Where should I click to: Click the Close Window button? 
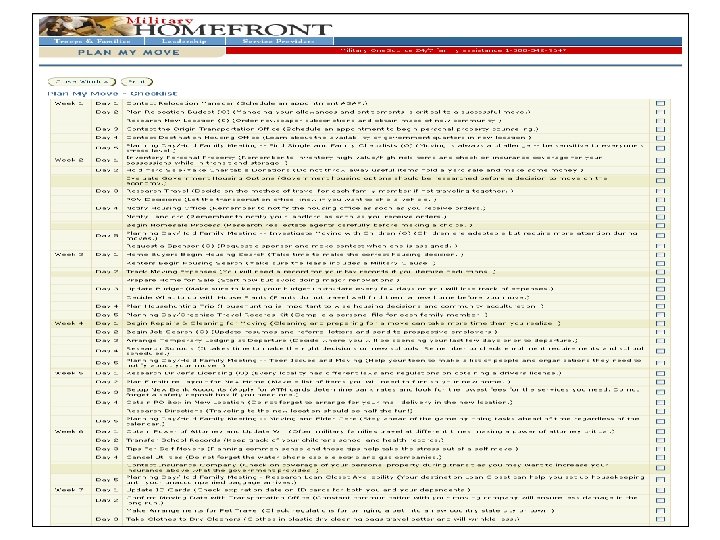(x=82, y=82)
